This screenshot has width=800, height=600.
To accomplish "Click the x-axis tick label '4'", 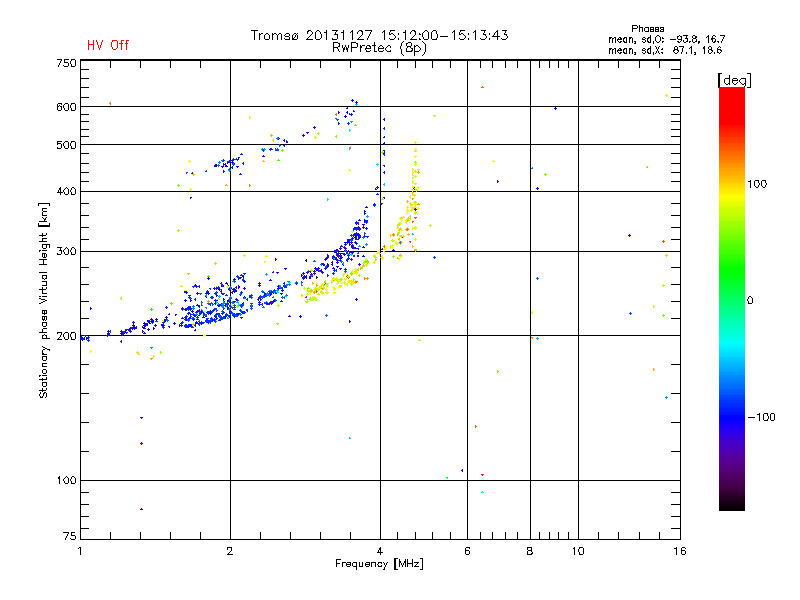I will [380, 551].
